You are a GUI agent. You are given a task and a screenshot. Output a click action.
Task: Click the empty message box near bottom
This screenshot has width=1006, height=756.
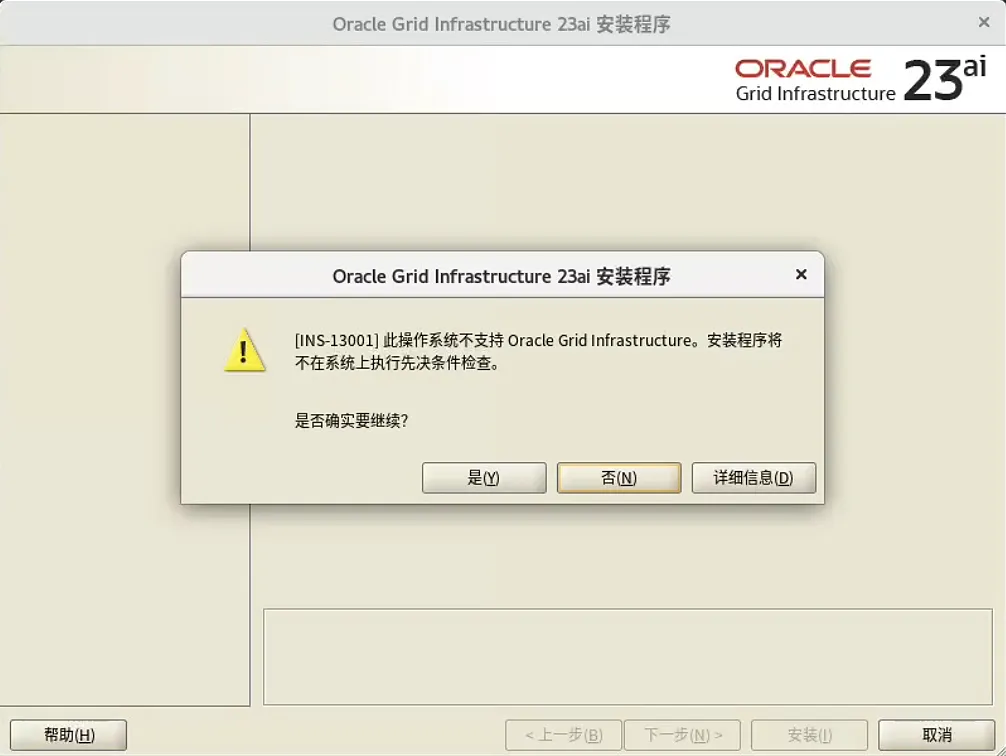[x=628, y=655]
